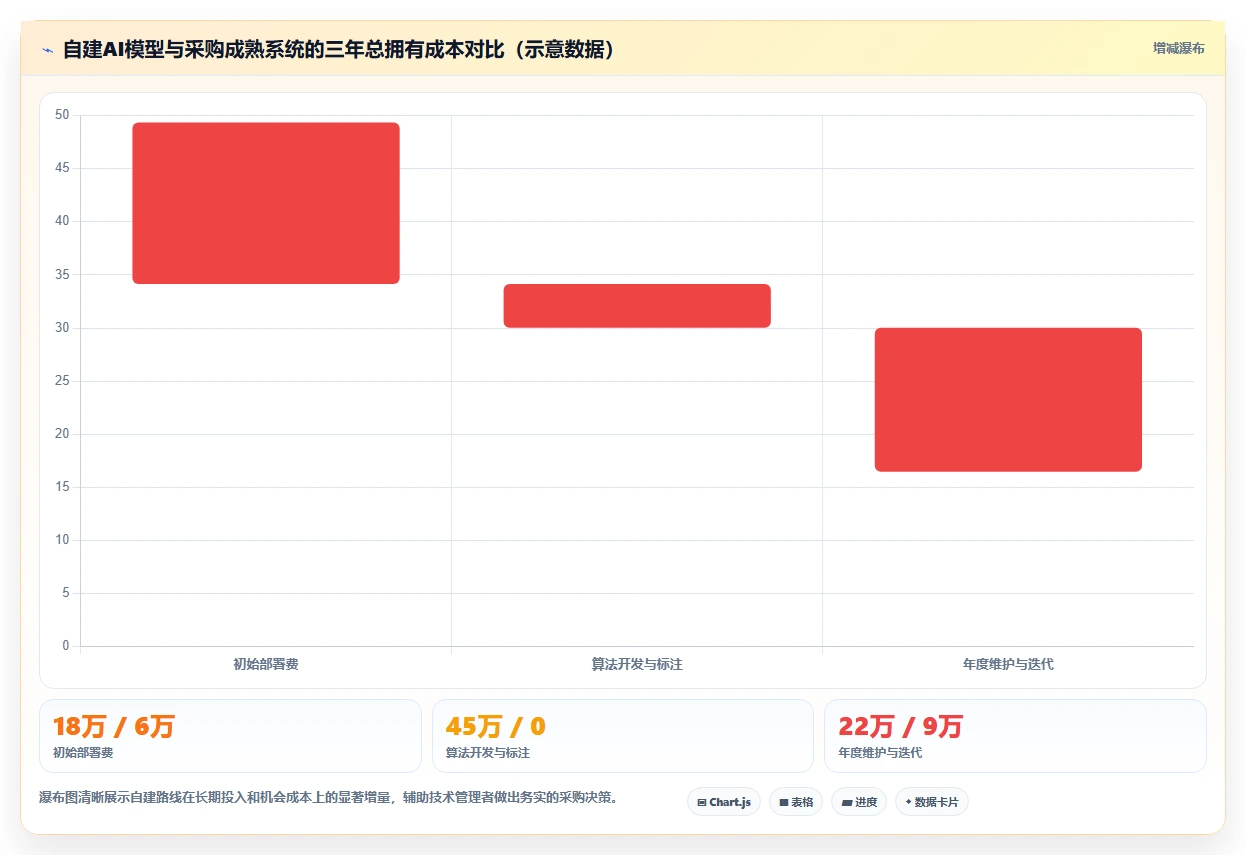Click the y-axis value 35

(62, 274)
